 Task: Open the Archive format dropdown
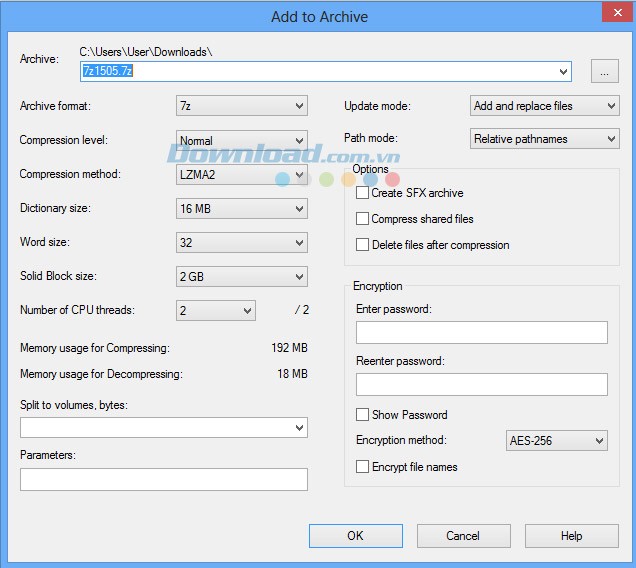tap(241, 106)
